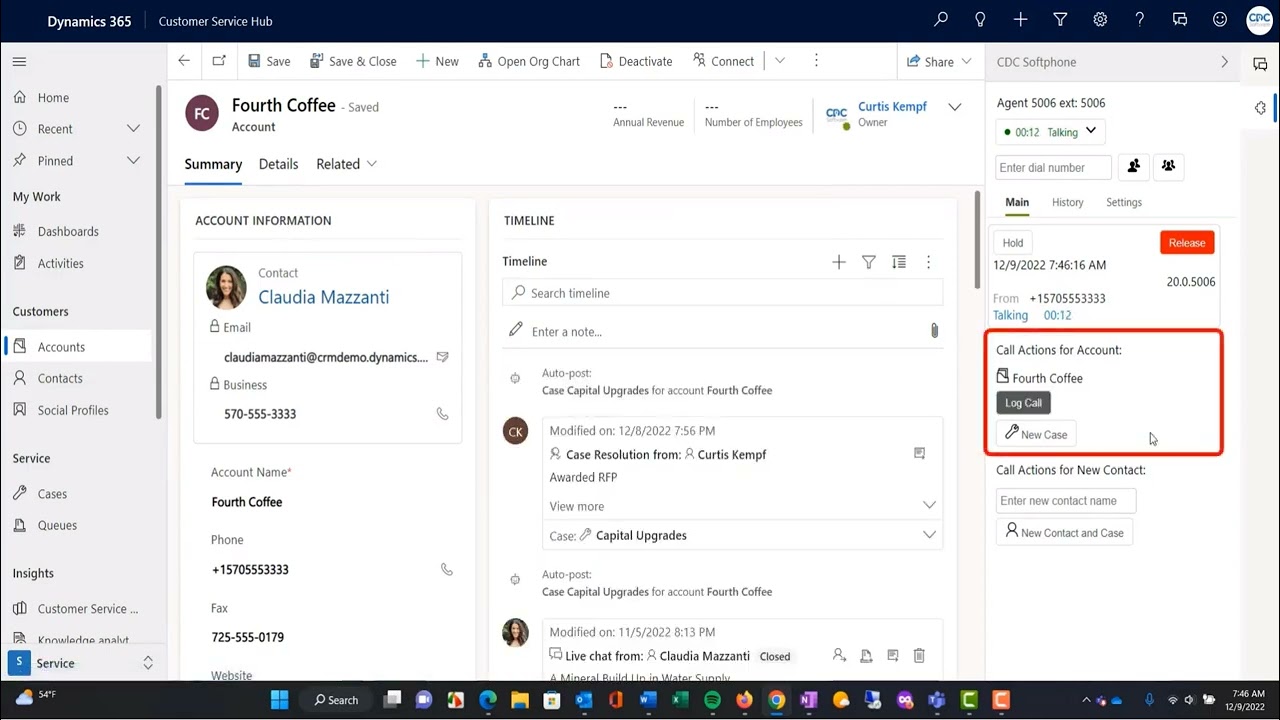Open command bar overflow ellipsis

pos(816,61)
